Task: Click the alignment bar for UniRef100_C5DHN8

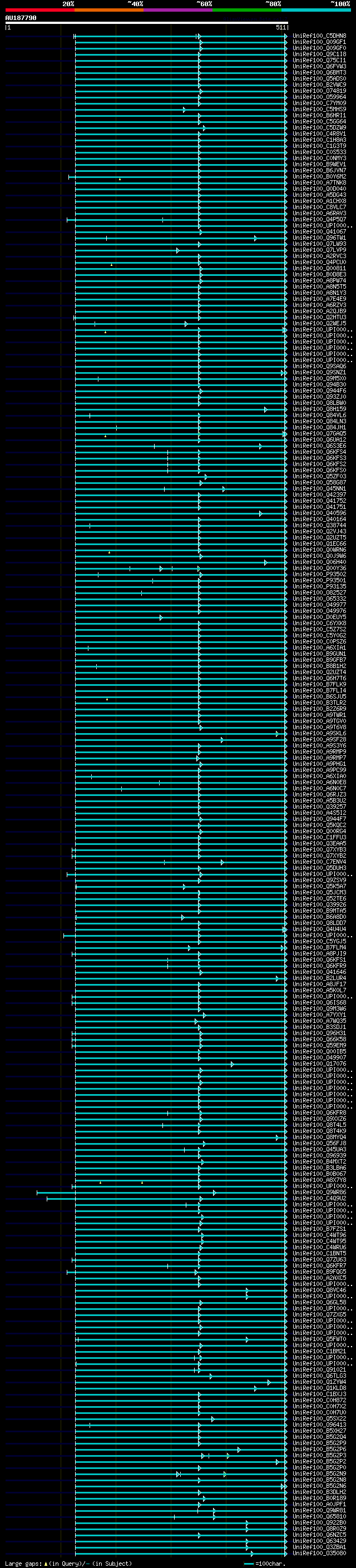Action: [181, 36]
